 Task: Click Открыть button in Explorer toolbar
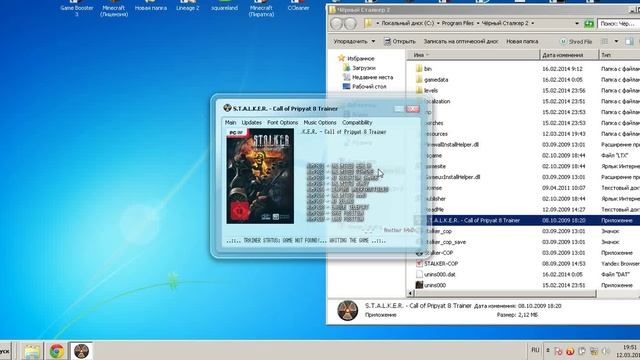point(400,41)
